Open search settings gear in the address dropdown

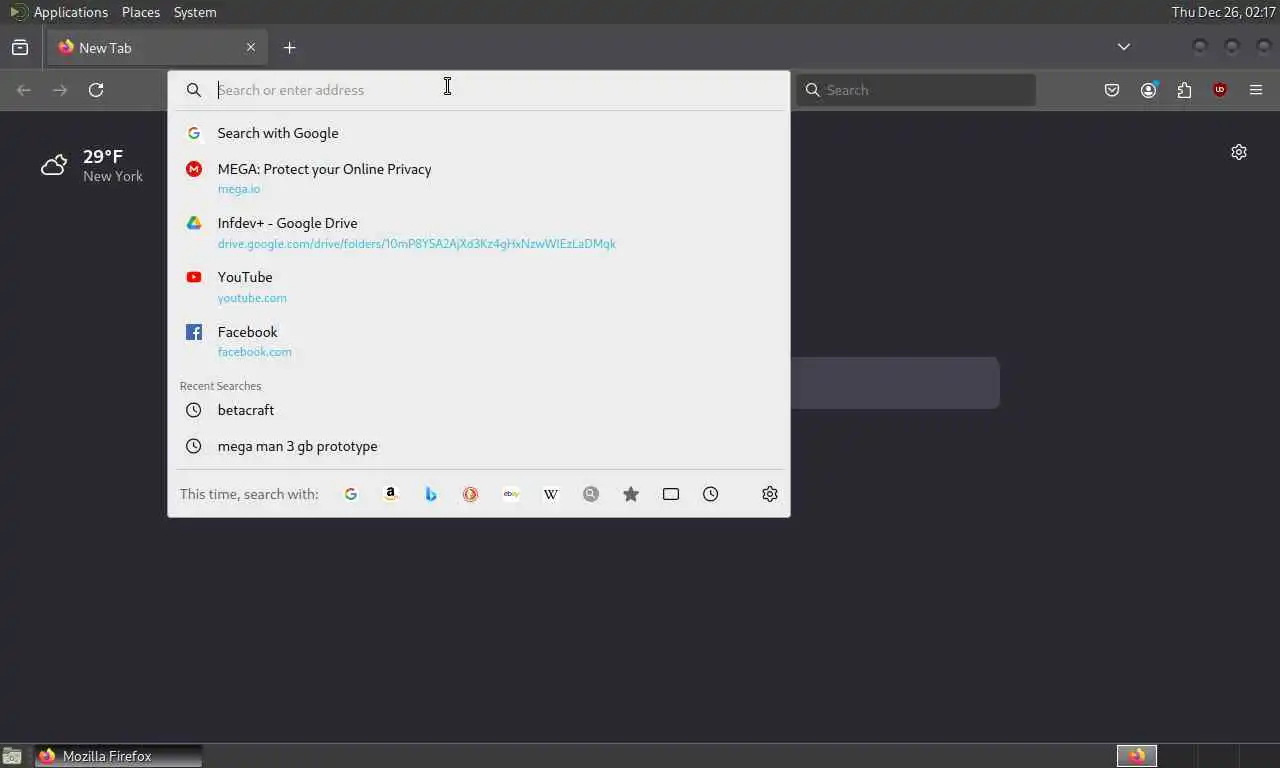[770, 494]
